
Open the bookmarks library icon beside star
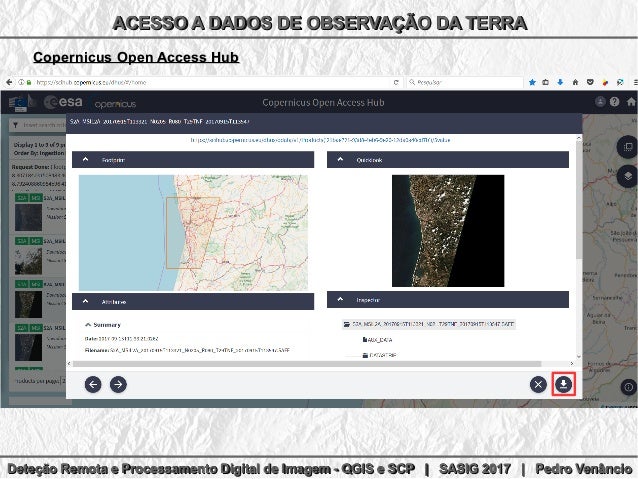point(546,82)
